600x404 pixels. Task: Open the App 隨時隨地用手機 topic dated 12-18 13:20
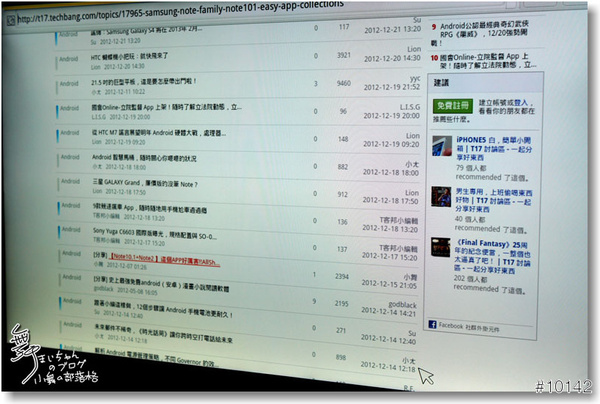click(150, 208)
